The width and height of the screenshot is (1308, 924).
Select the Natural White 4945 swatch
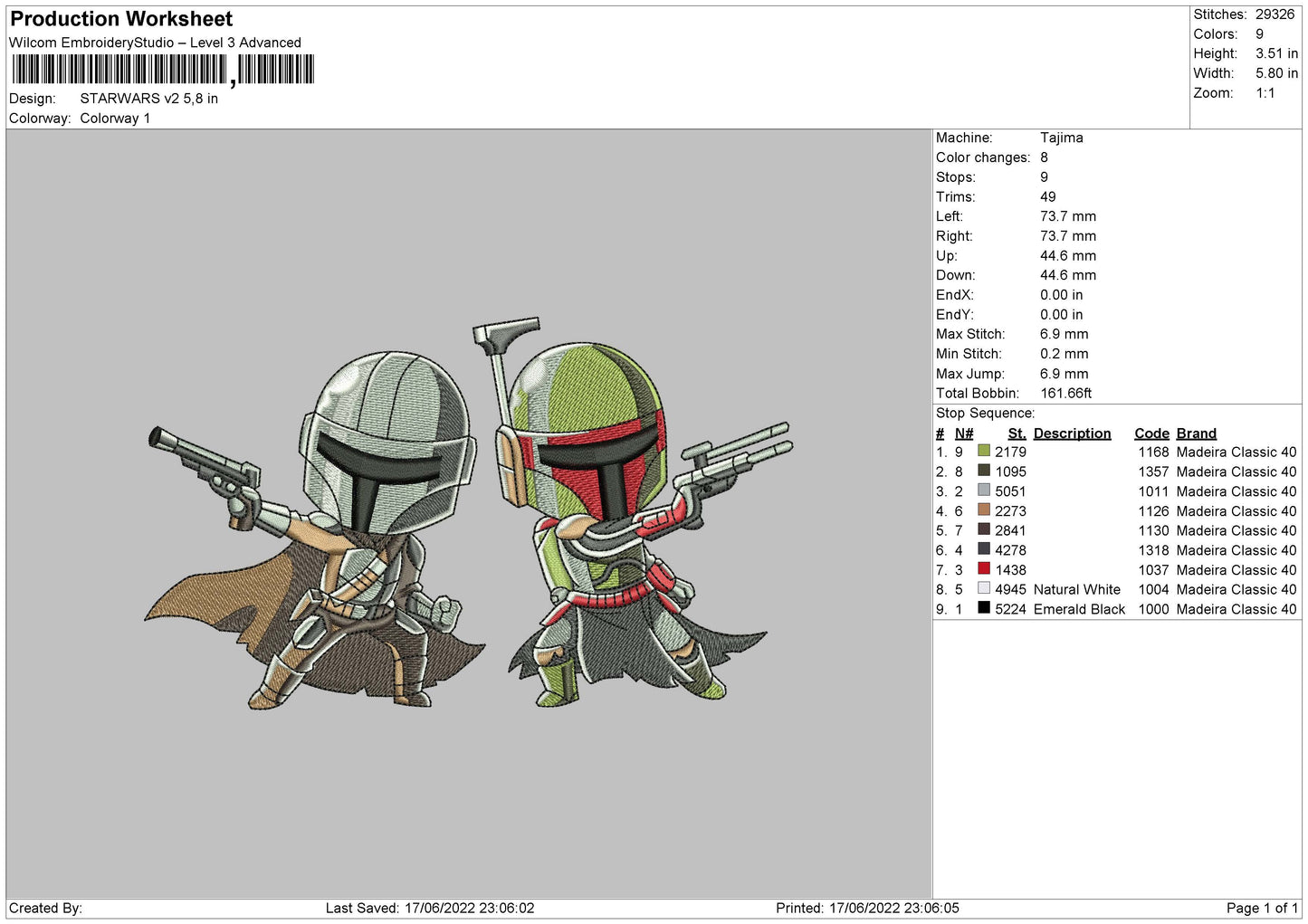click(x=984, y=589)
